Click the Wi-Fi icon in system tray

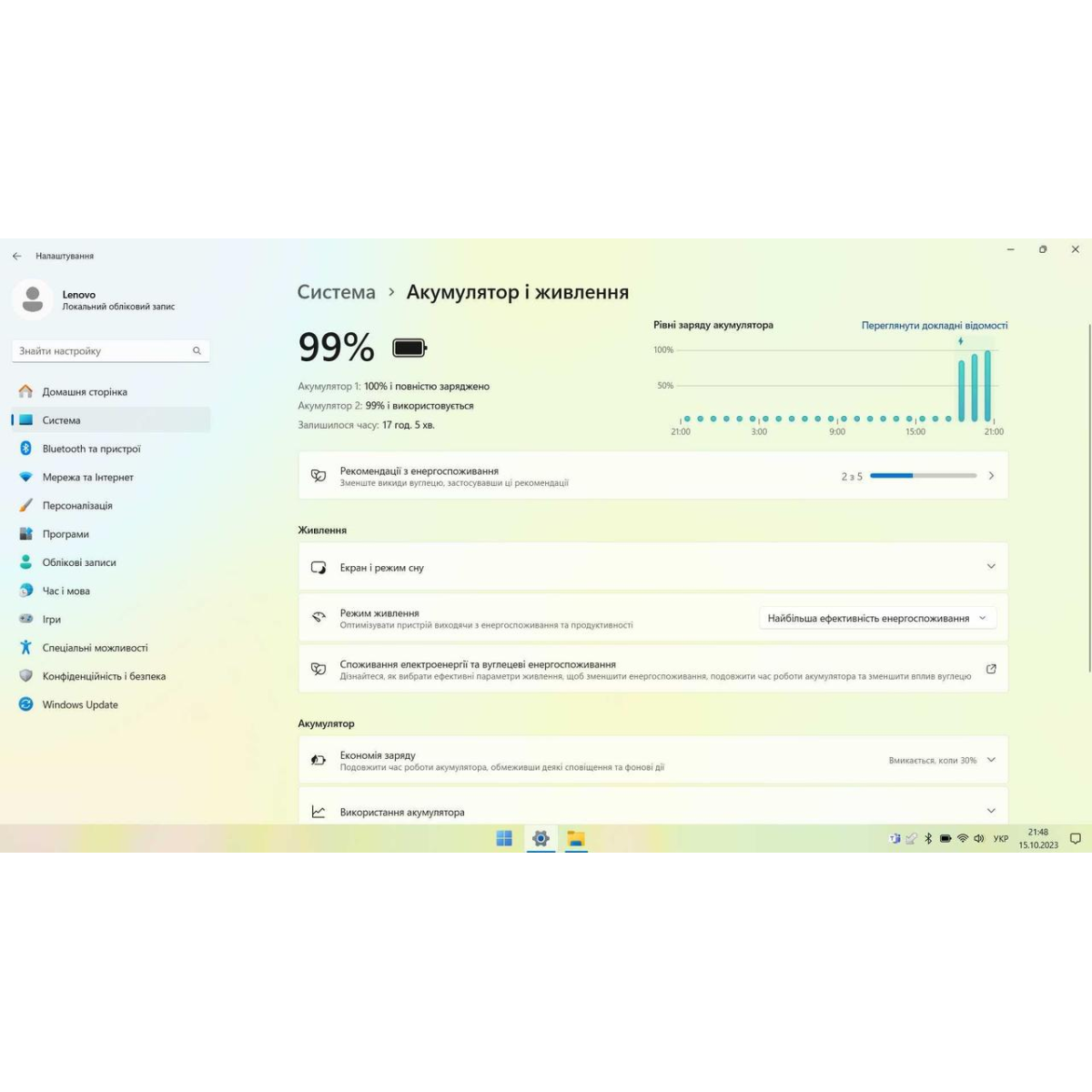pyautogui.click(x=962, y=839)
